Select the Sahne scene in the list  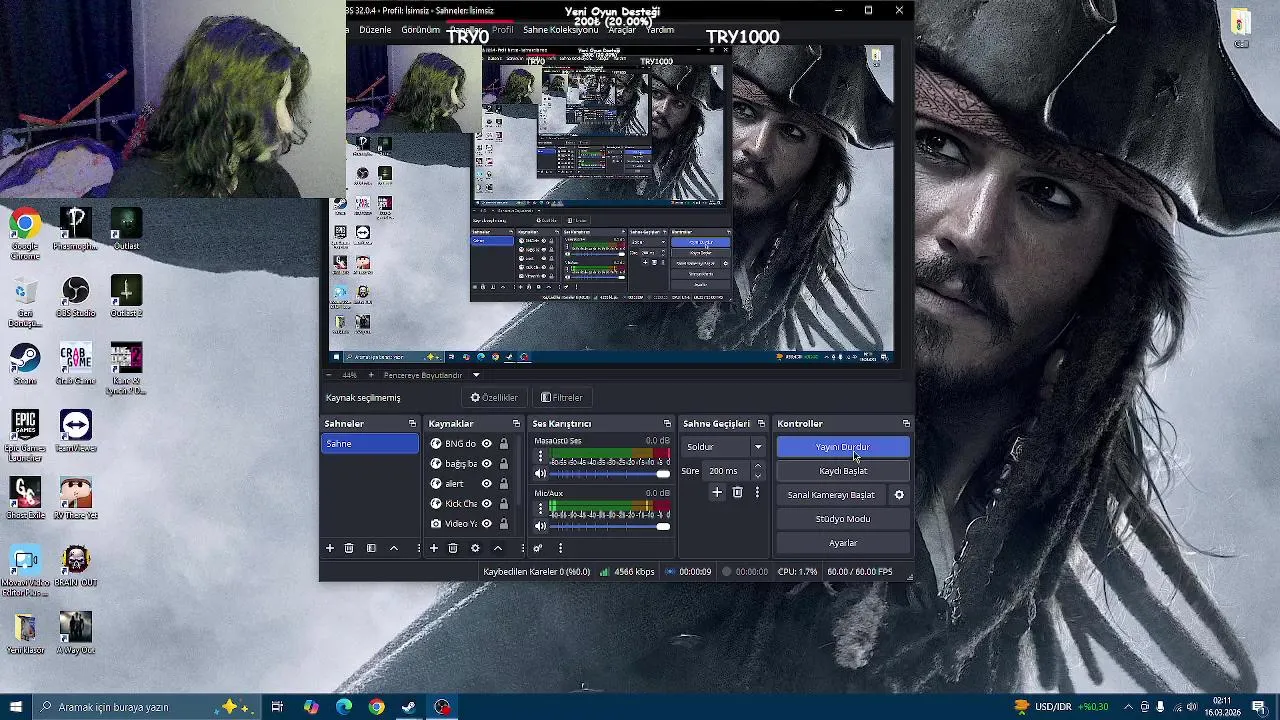[370, 444]
